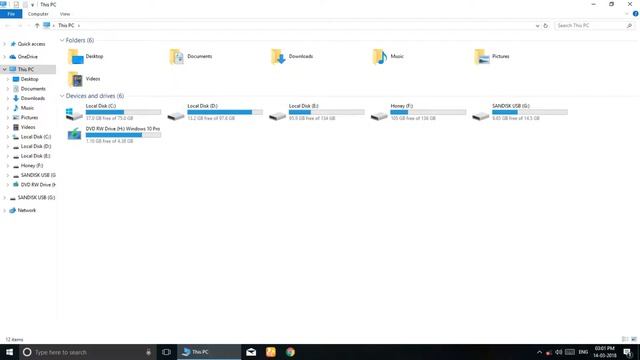Select Local Disk (E:) in navigation tree
The width and height of the screenshot is (640, 360).
[x=35, y=156]
